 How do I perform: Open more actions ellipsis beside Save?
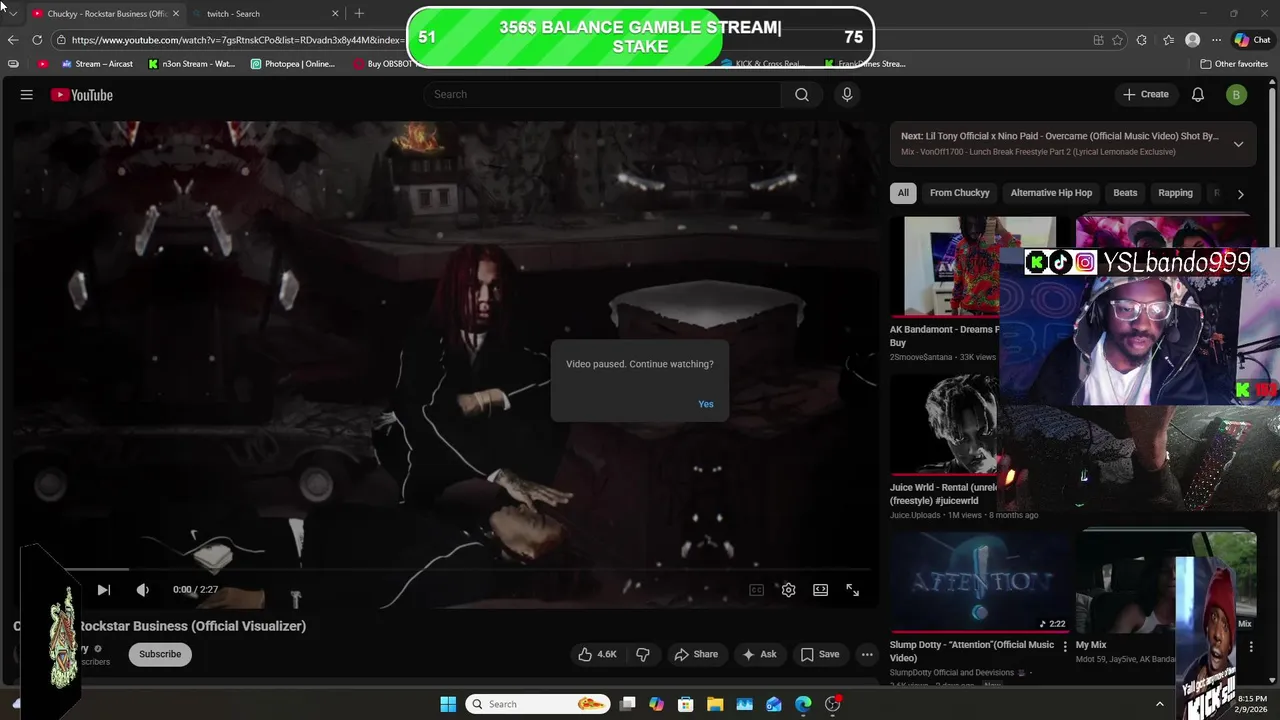coord(867,654)
